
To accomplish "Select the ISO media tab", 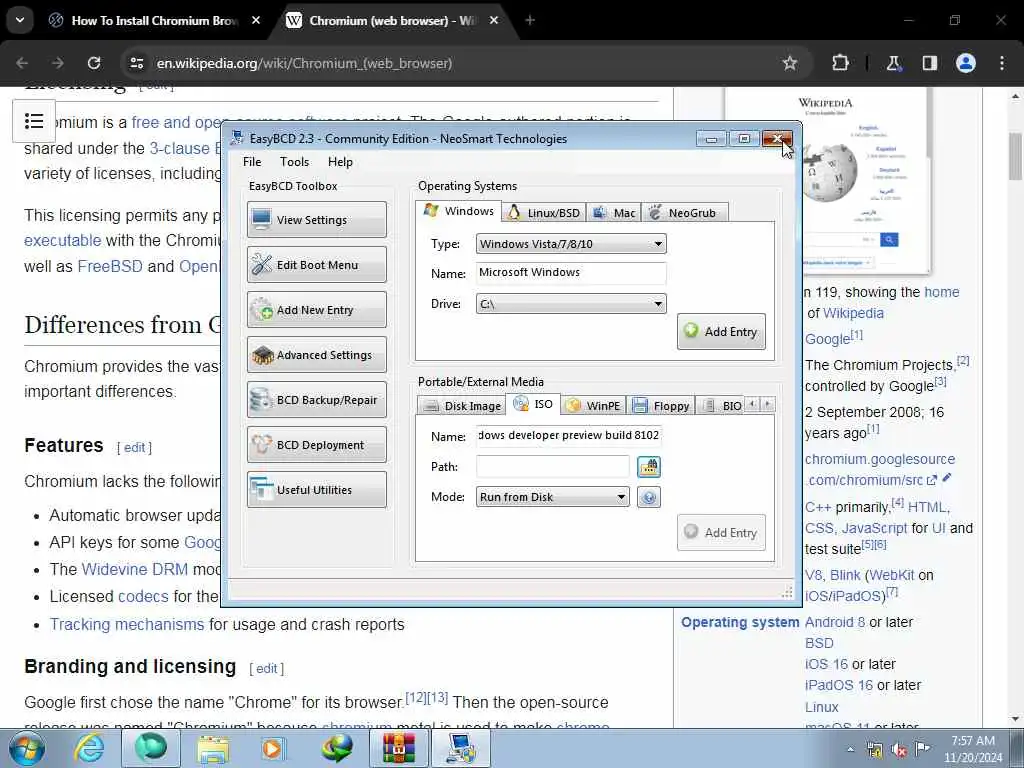I will [534, 404].
